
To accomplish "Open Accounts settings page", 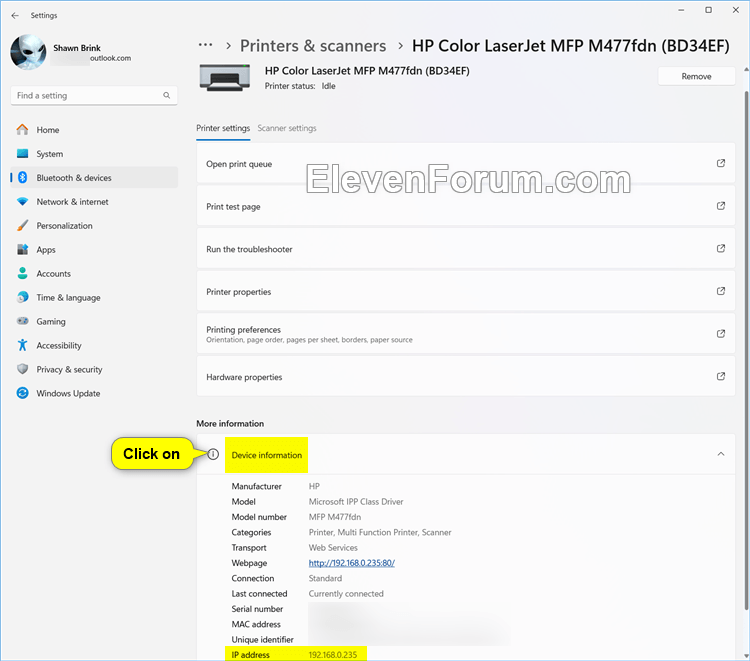I will coord(94,273).
